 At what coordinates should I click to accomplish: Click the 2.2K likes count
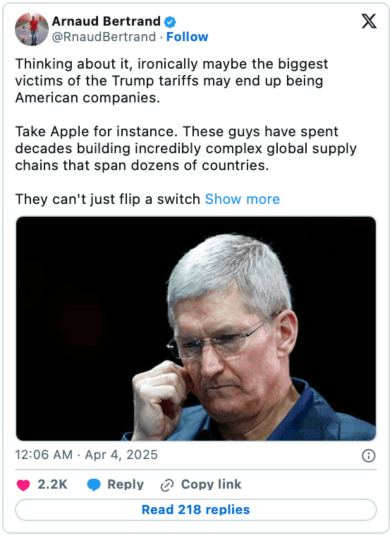click(52, 484)
